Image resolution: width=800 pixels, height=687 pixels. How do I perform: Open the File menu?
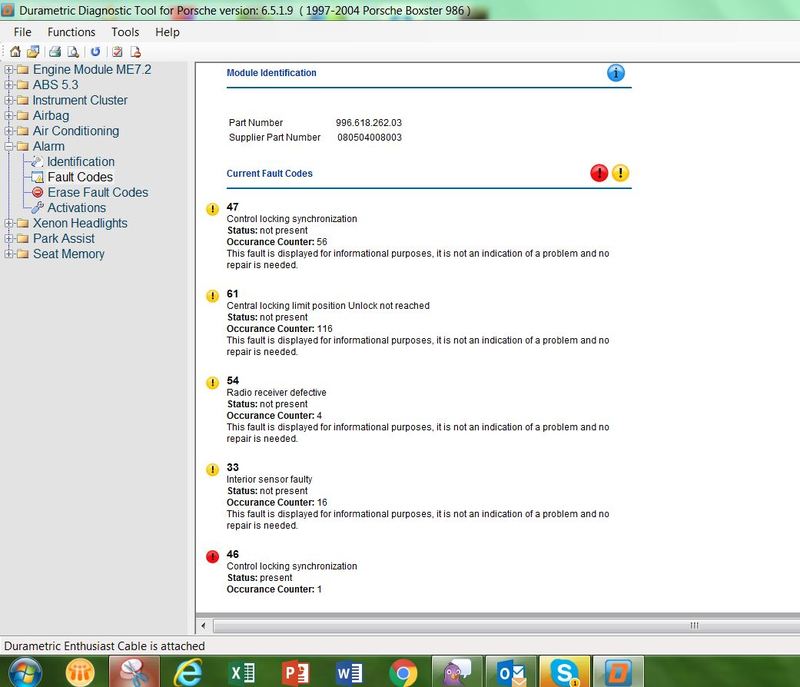pos(22,32)
